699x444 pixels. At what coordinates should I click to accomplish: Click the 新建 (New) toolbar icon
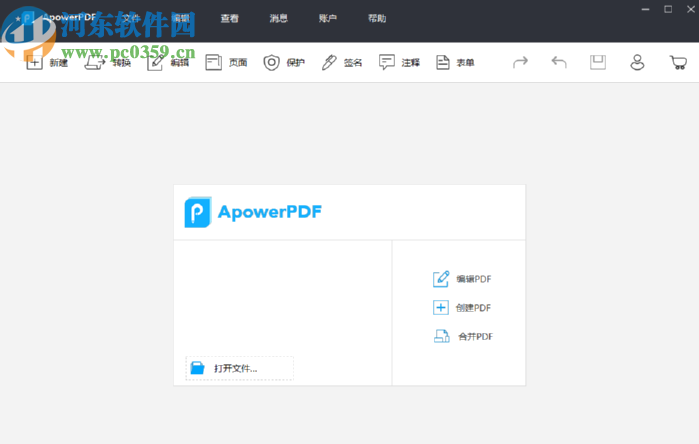34,63
